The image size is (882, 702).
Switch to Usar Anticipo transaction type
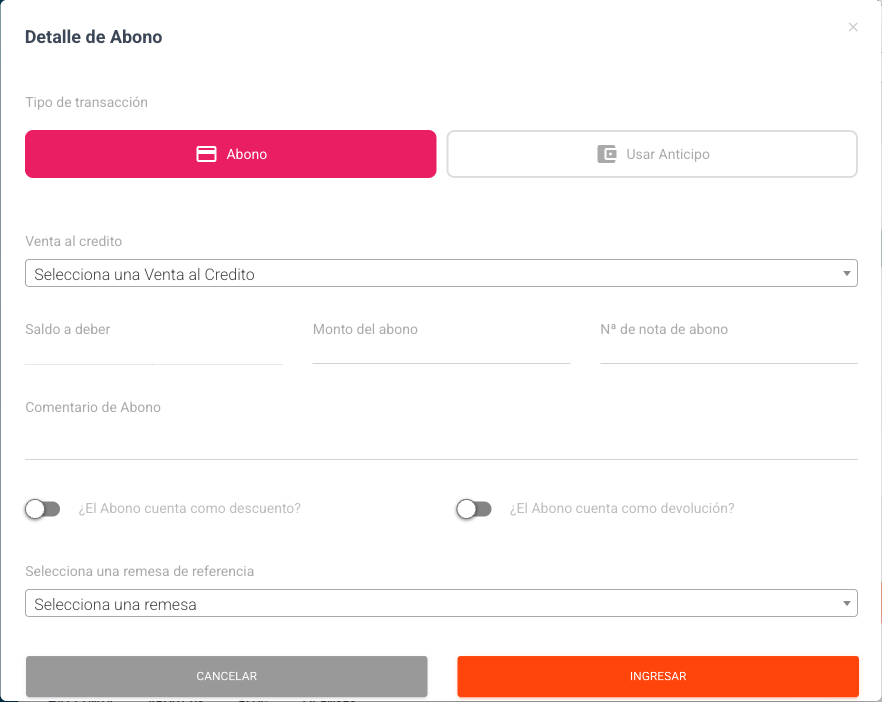tap(652, 154)
